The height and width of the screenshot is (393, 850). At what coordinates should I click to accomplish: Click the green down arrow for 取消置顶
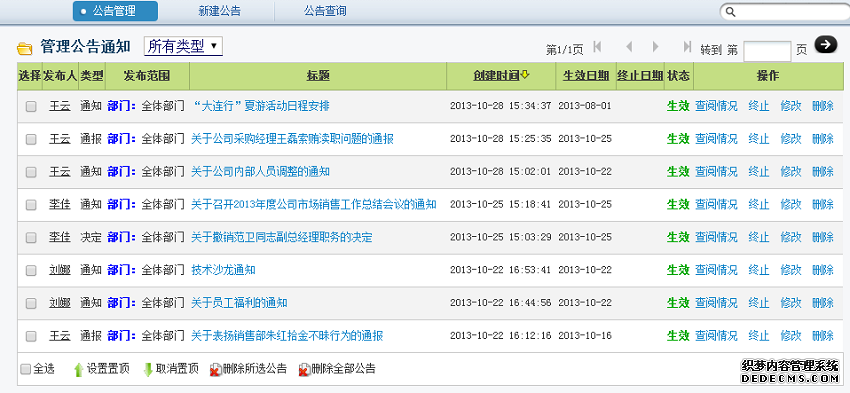148,370
